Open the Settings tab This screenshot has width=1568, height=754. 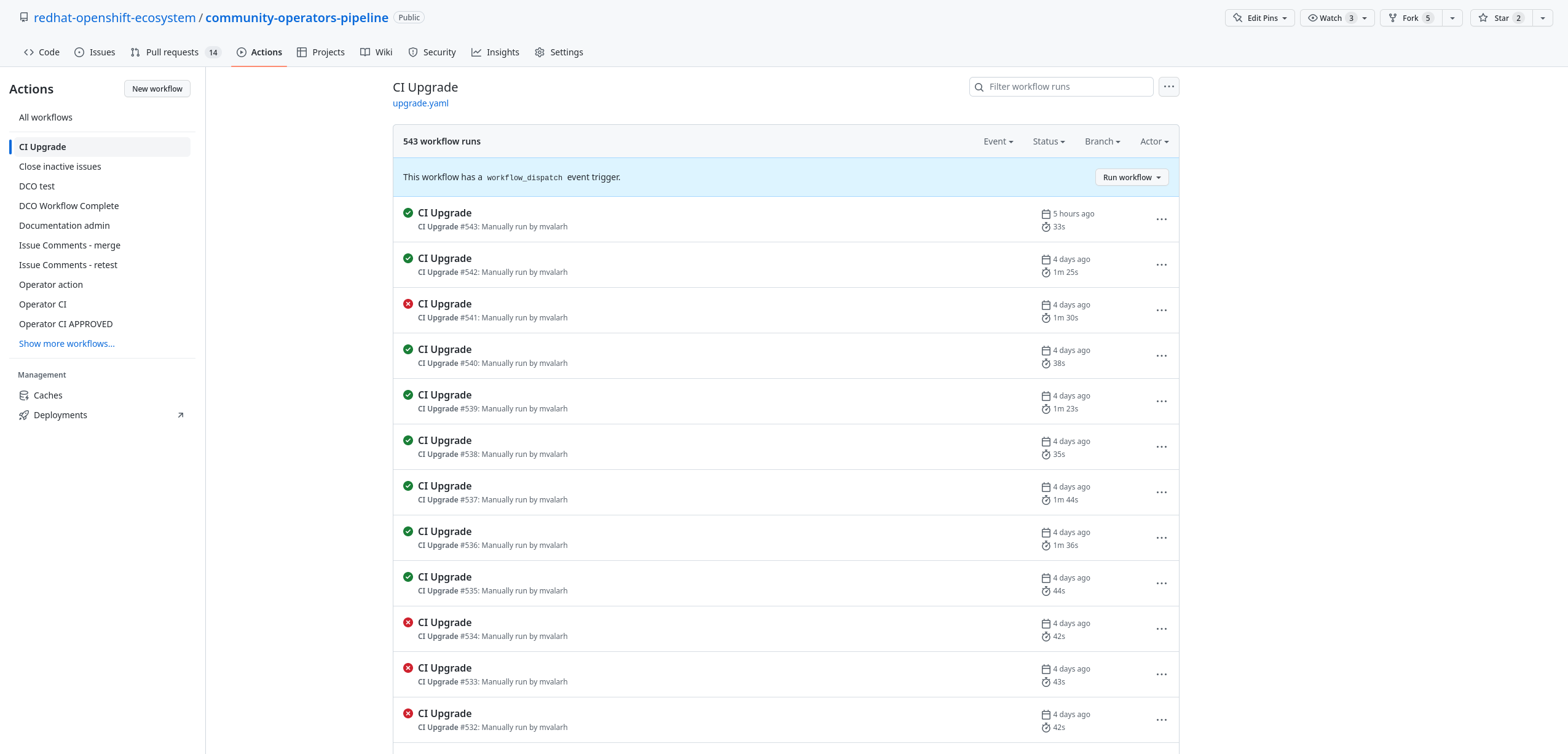pos(559,52)
